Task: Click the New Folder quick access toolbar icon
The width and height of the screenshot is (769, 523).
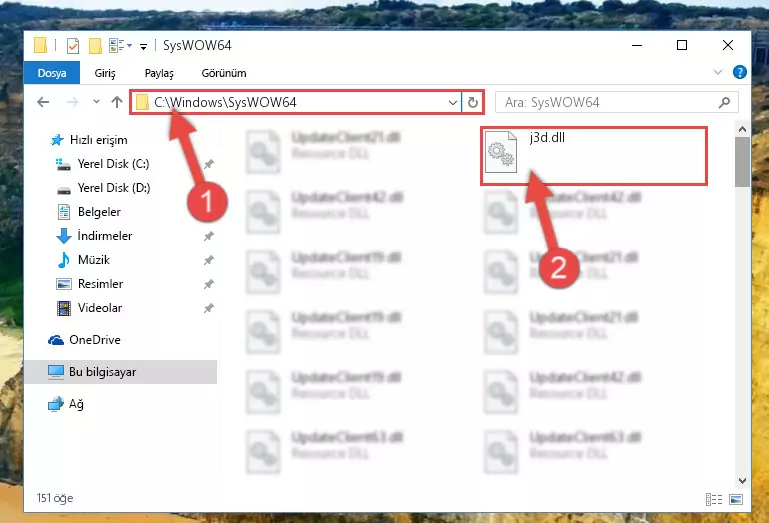Action: click(95, 46)
